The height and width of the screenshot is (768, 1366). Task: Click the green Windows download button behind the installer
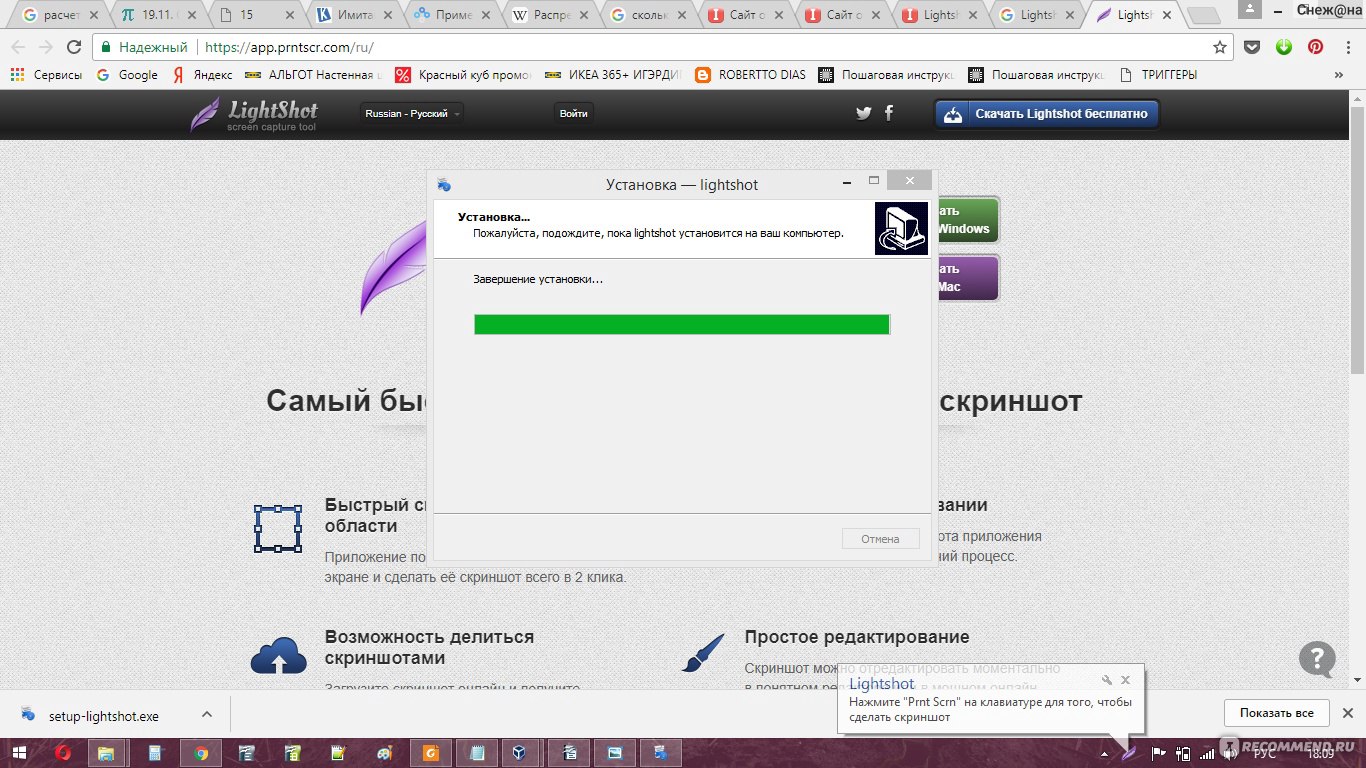coord(966,220)
